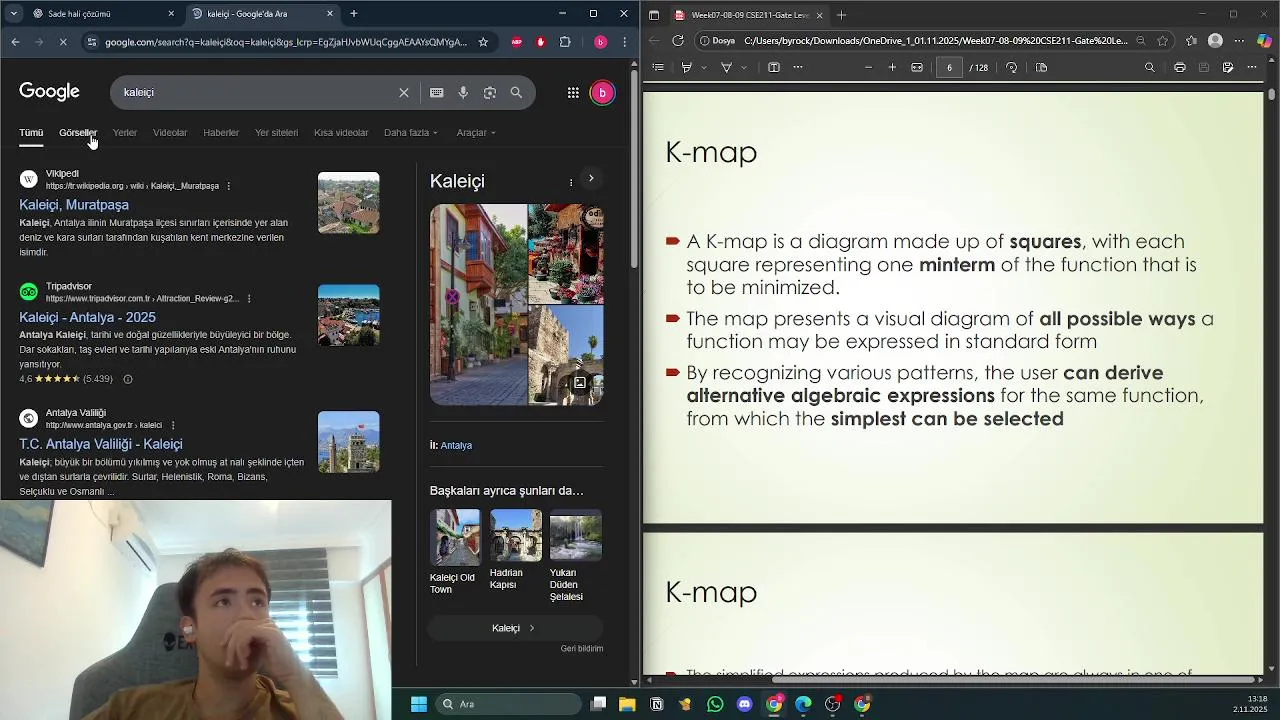Open Tripadvisor result options three-dot menu
Viewport: 1280px width, 720px height.
click(249, 299)
